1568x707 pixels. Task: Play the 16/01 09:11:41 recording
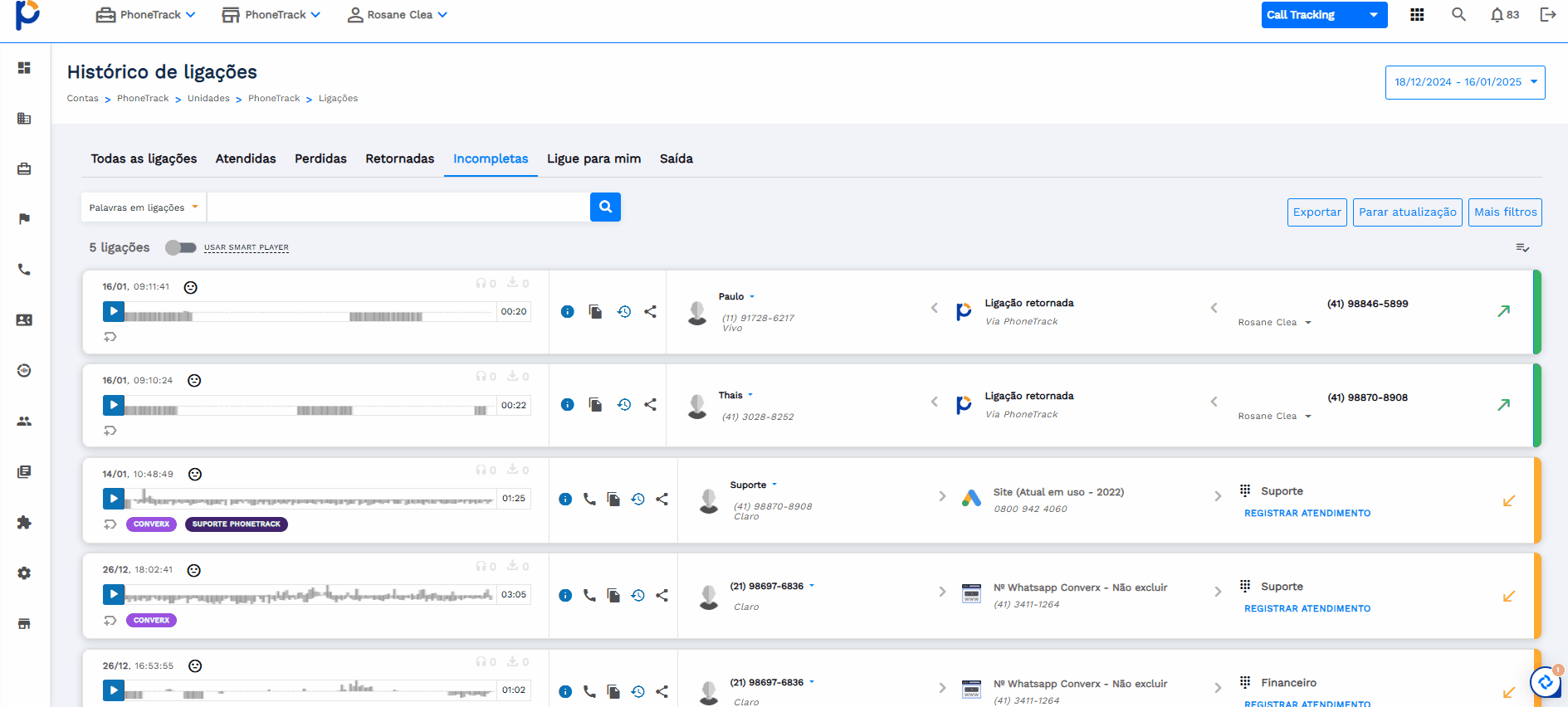(114, 312)
